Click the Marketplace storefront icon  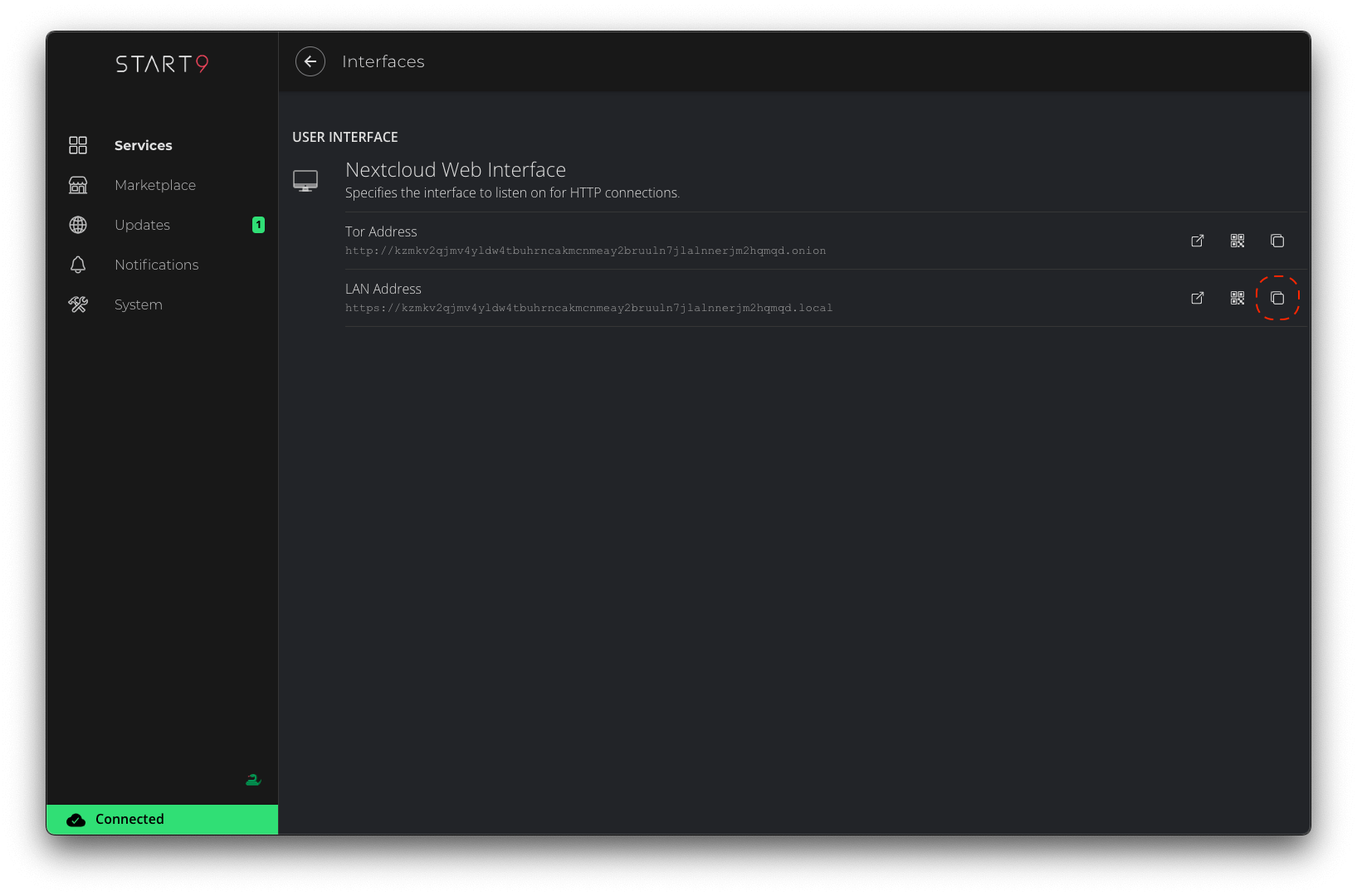pyautogui.click(x=78, y=185)
